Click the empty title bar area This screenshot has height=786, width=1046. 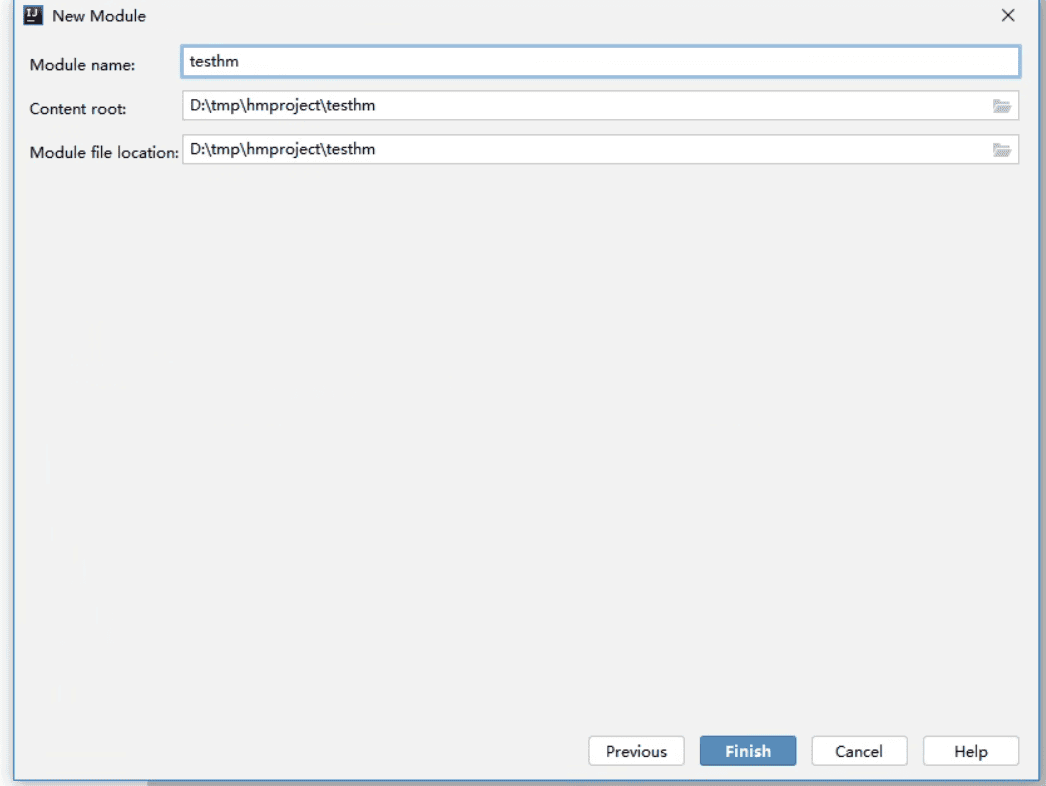[x=550, y=16]
